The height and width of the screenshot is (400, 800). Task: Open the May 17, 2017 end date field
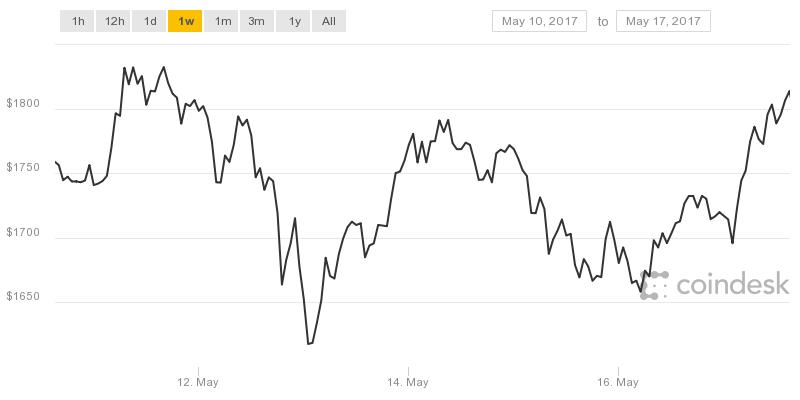tap(663, 21)
